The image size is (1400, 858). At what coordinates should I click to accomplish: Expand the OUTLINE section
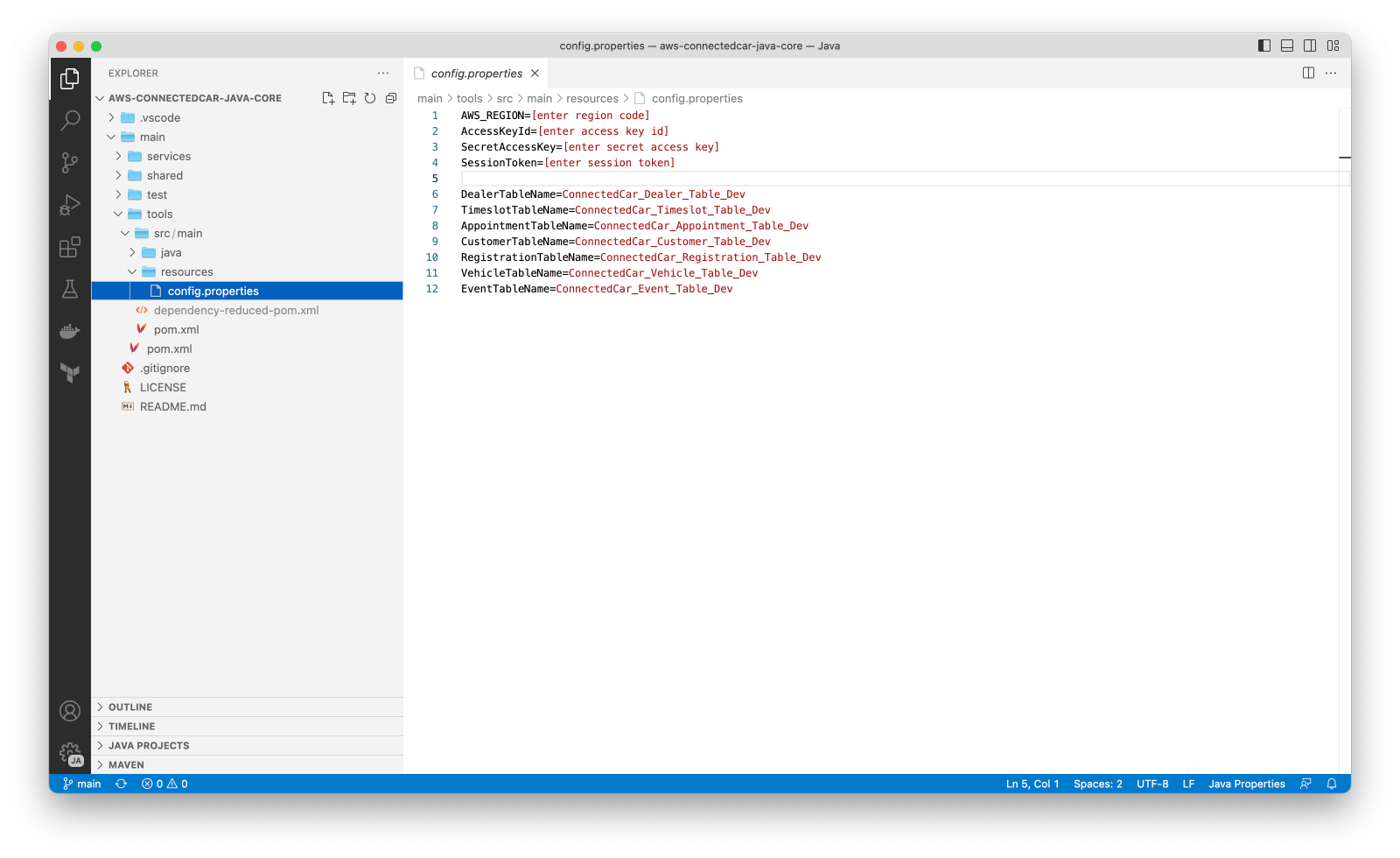pyautogui.click(x=247, y=707)
